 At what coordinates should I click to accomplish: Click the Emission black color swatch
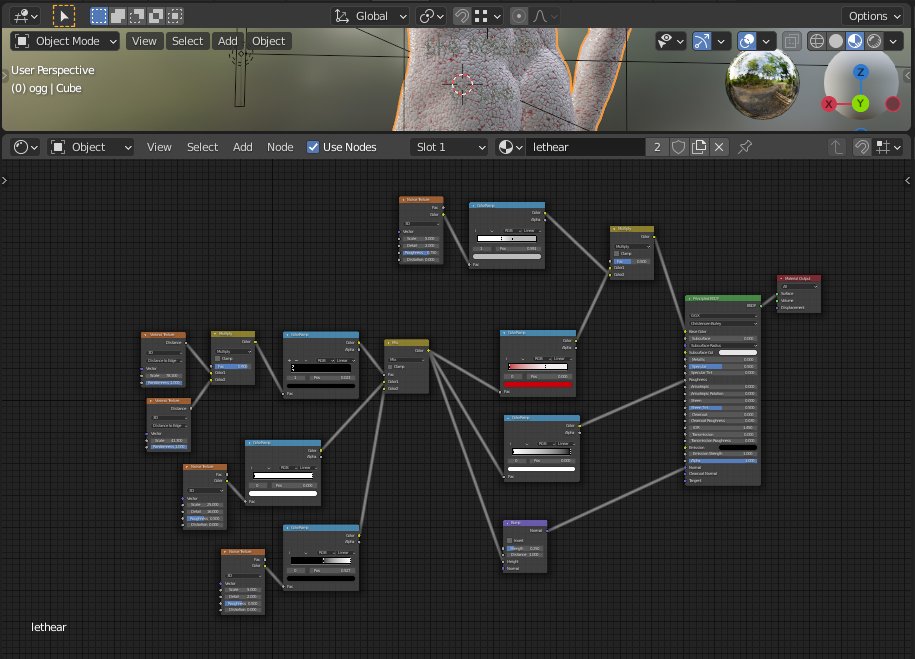tap(738, 447)
